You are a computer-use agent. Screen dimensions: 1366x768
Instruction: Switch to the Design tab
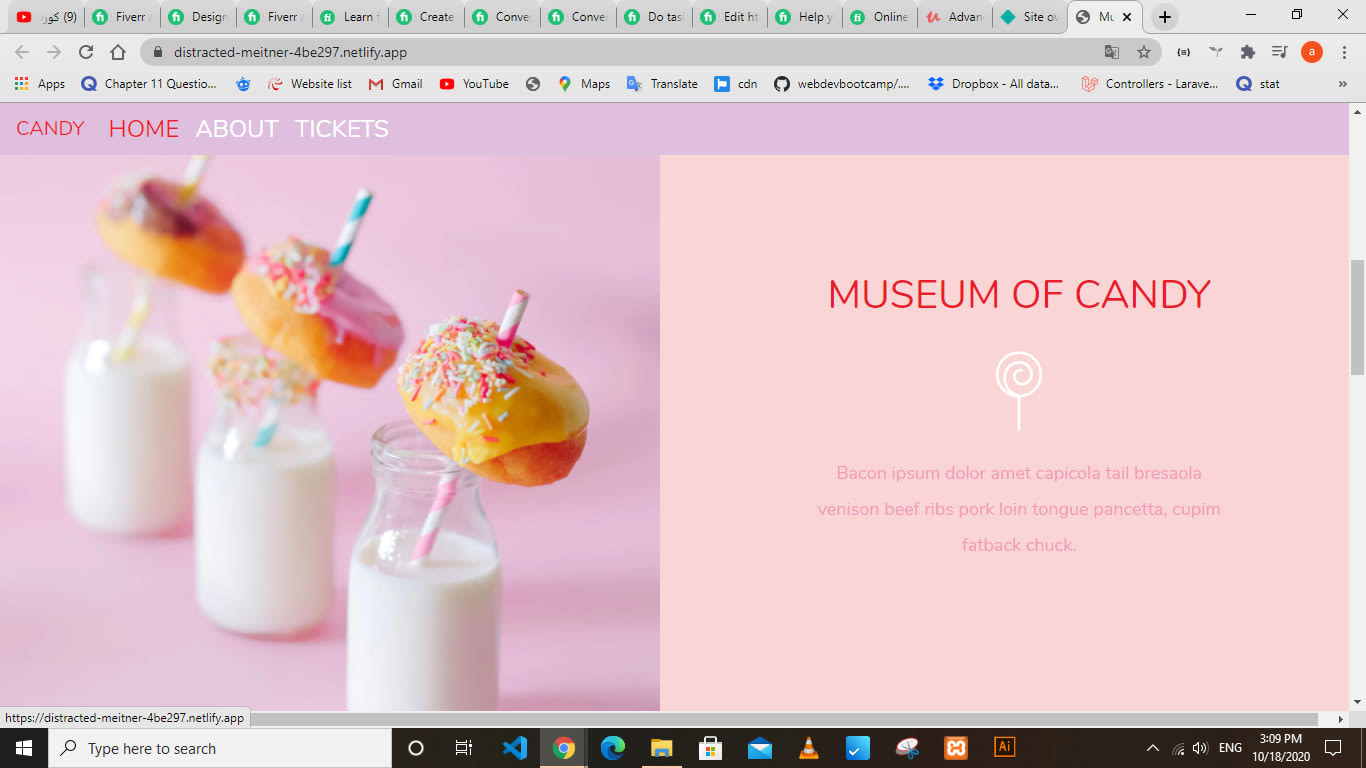198,17
